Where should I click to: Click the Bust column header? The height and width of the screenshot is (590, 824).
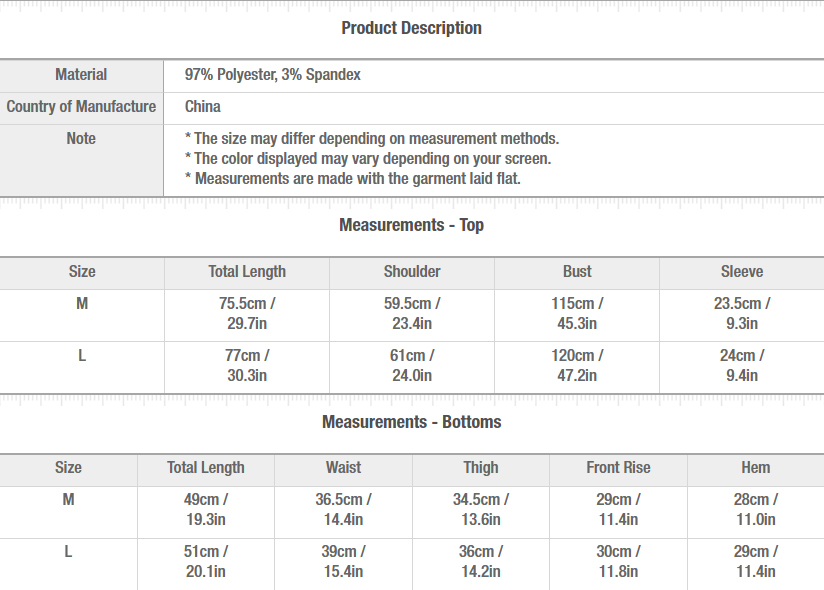pos(577,272)
